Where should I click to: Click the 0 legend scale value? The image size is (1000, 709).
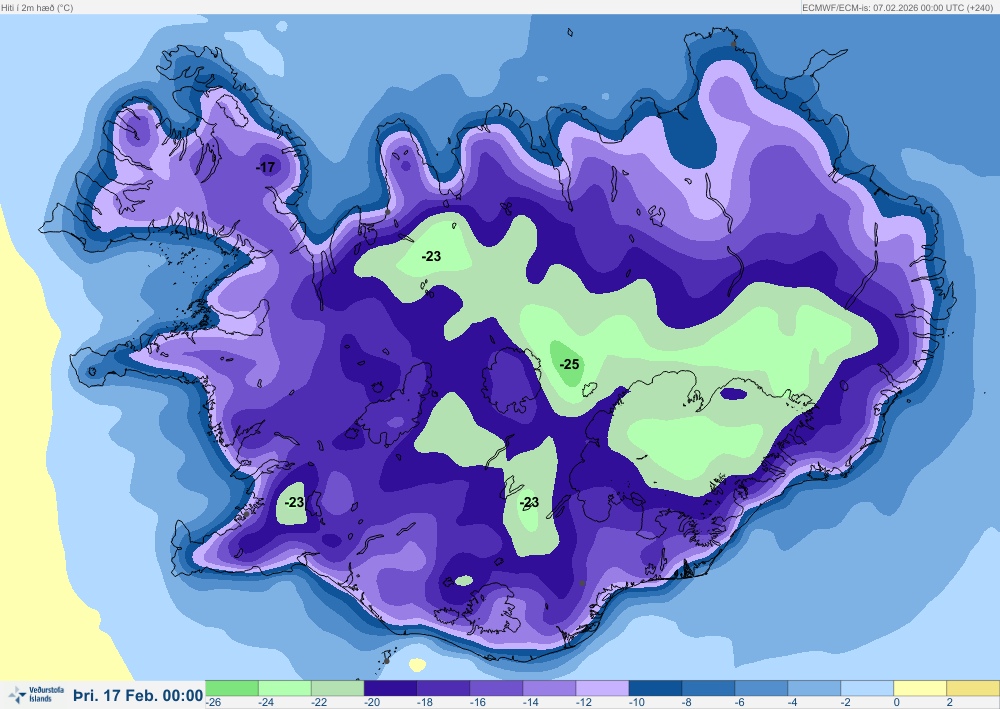tap(896, 702)
